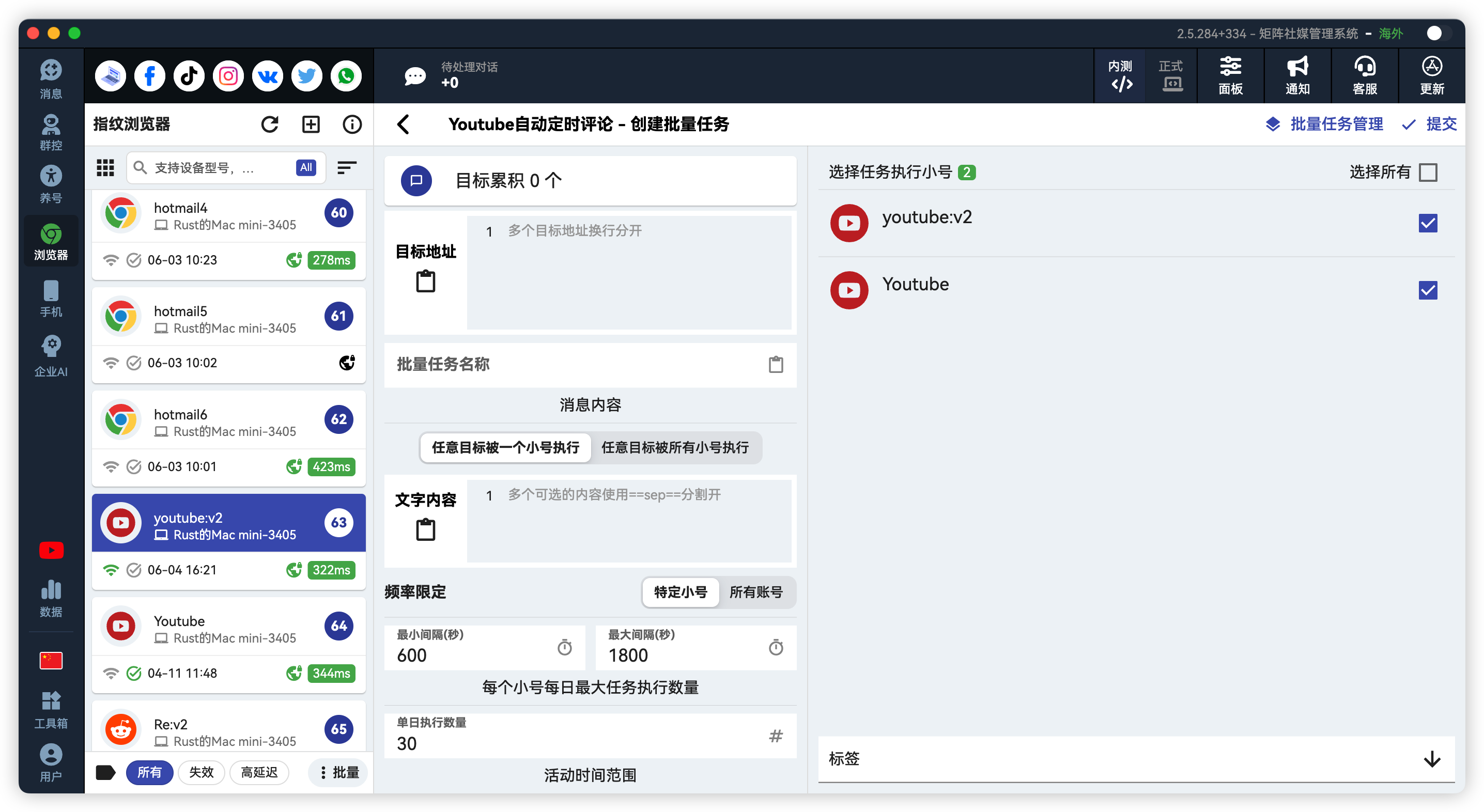The height and width of the screenshot is (812, 1484).
Task: Open the 手机 phone section
Action: (51, 299)
